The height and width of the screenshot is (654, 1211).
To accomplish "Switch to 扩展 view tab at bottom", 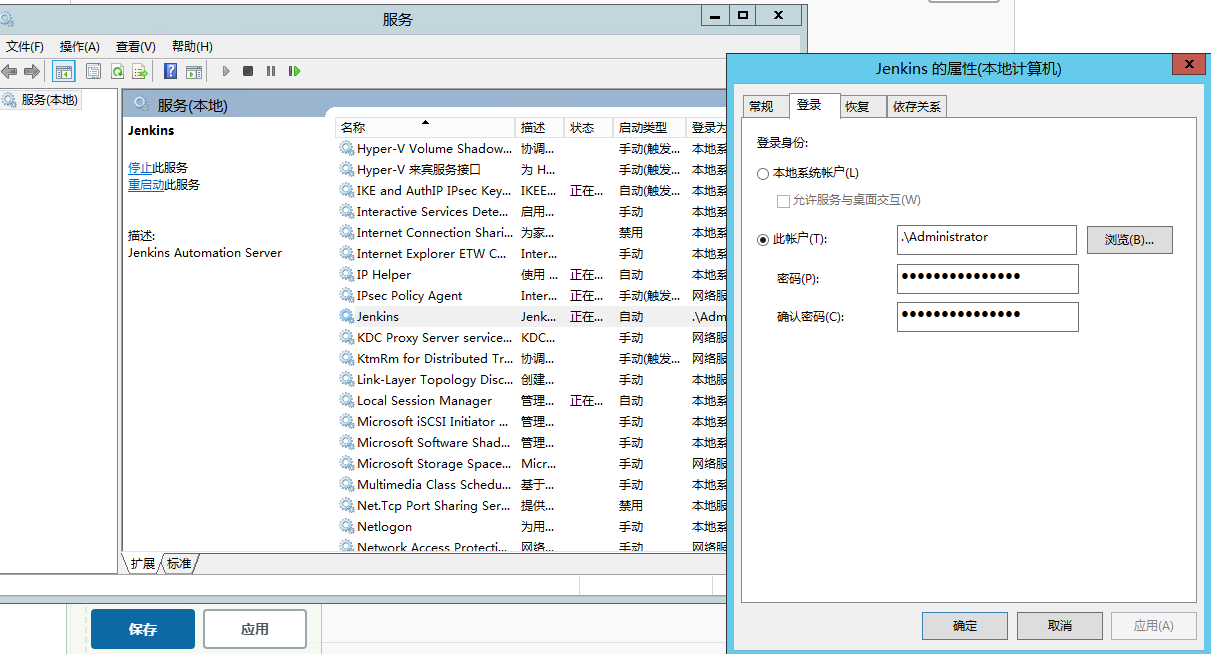I will 143,563.
